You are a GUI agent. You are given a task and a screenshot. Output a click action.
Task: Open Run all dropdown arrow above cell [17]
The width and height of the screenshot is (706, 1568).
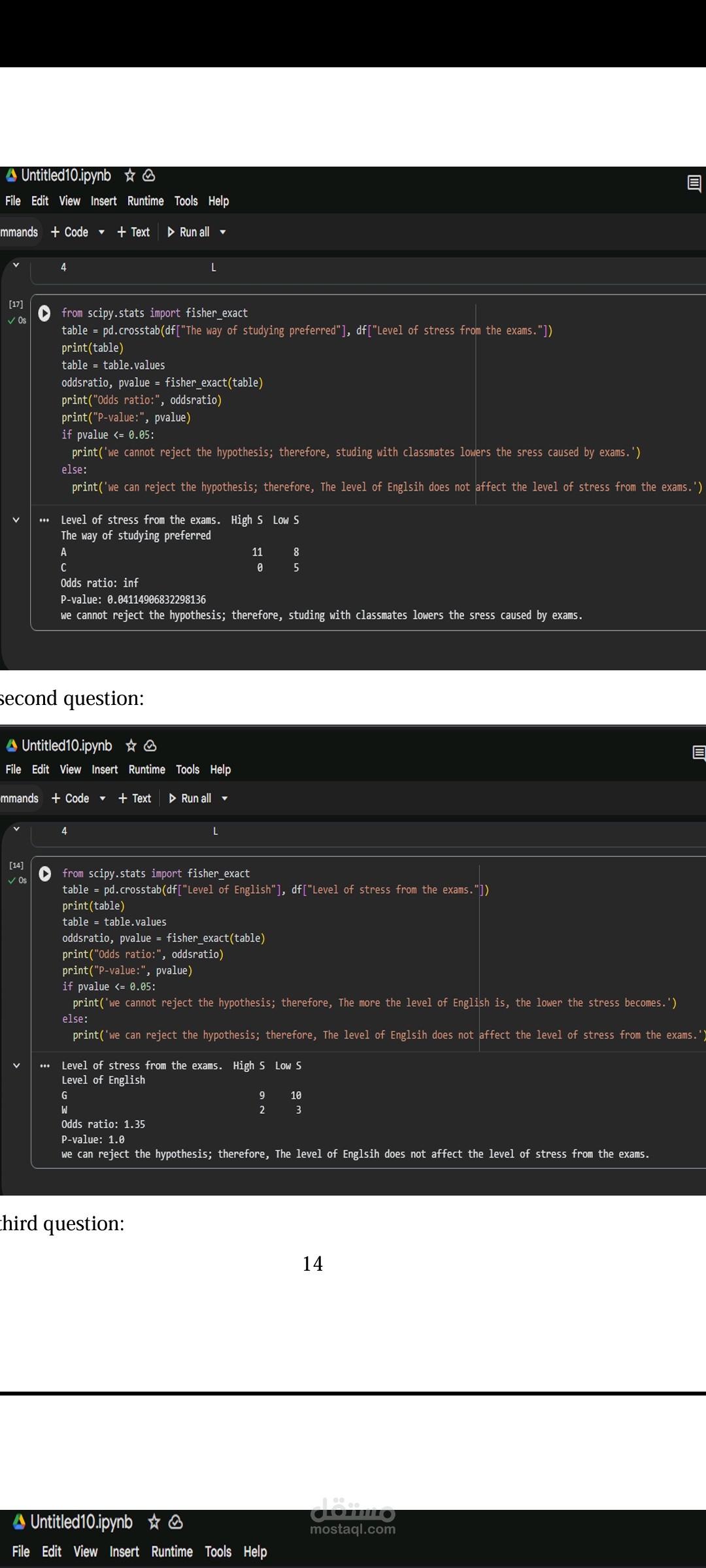(223, 232)
